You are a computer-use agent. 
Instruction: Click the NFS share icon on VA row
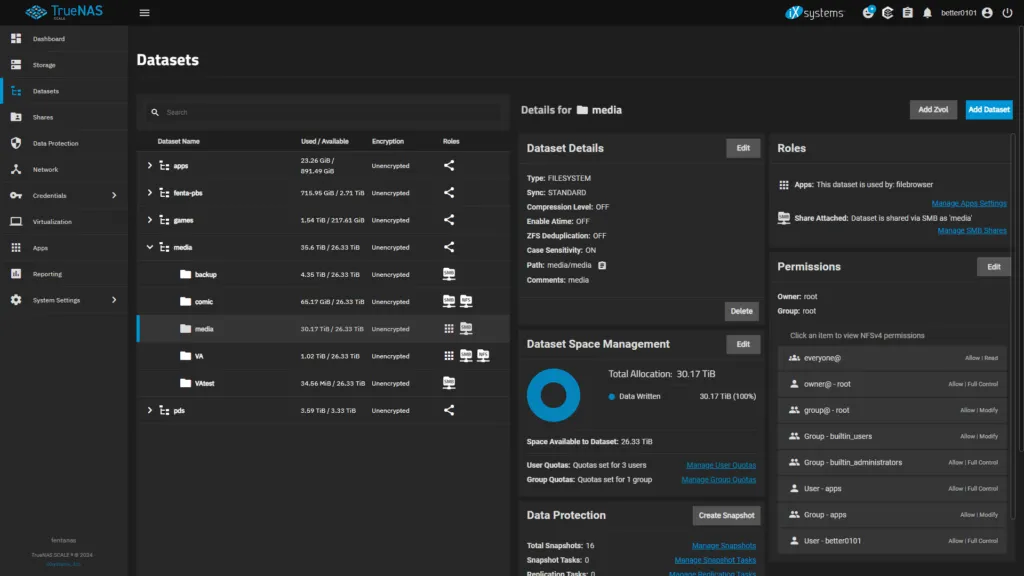[x=483, y=355]
